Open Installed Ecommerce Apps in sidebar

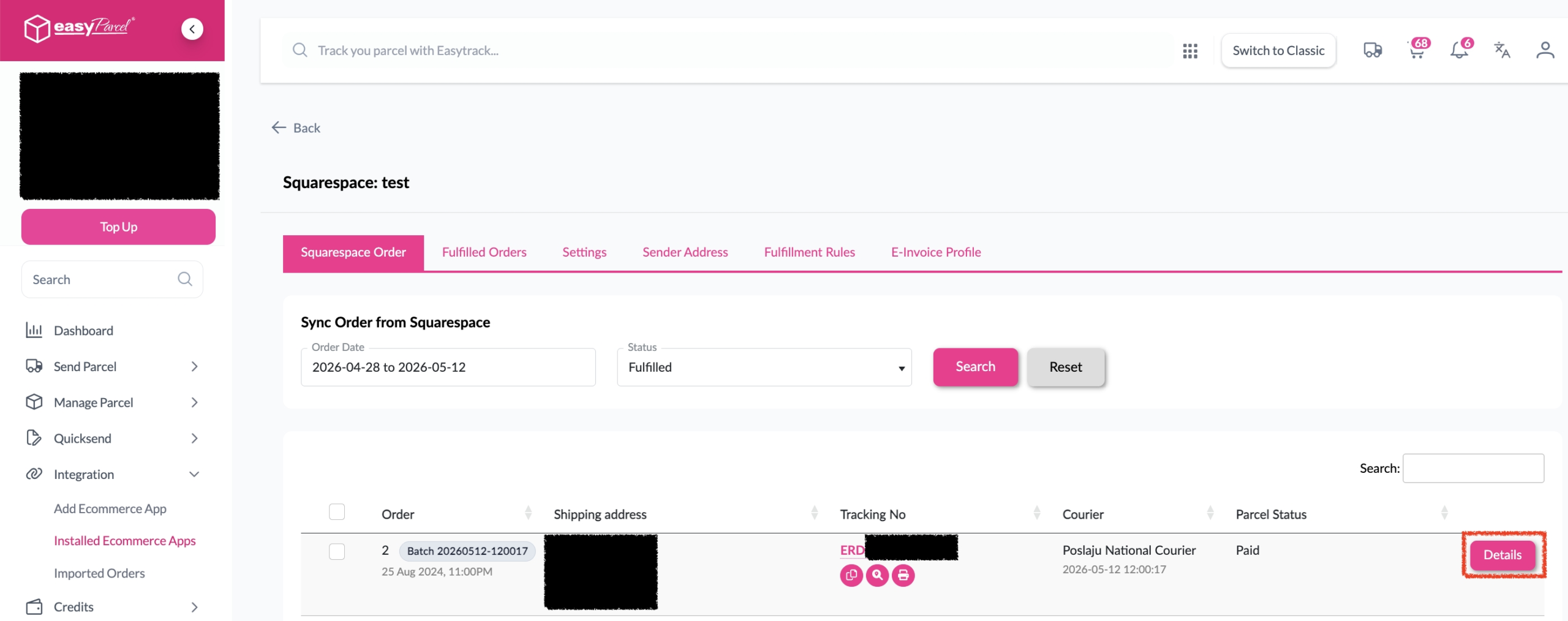(124, 541)
